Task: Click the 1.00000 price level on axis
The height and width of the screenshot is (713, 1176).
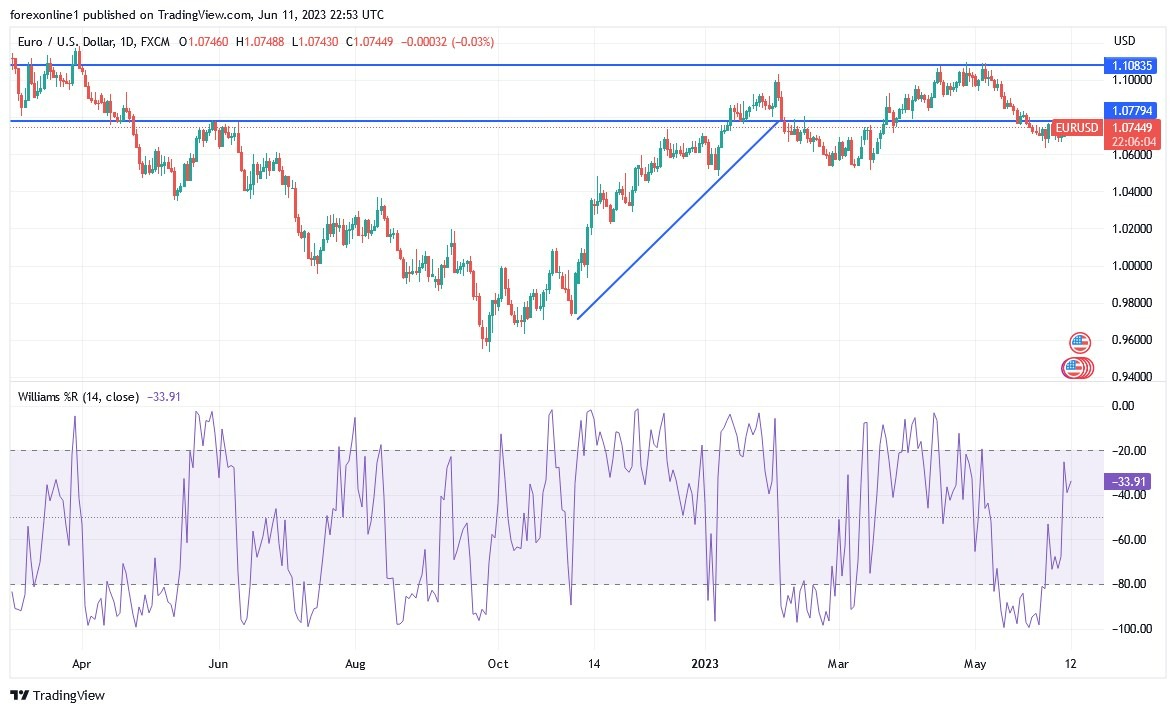Action: [x=1133, y=266]
